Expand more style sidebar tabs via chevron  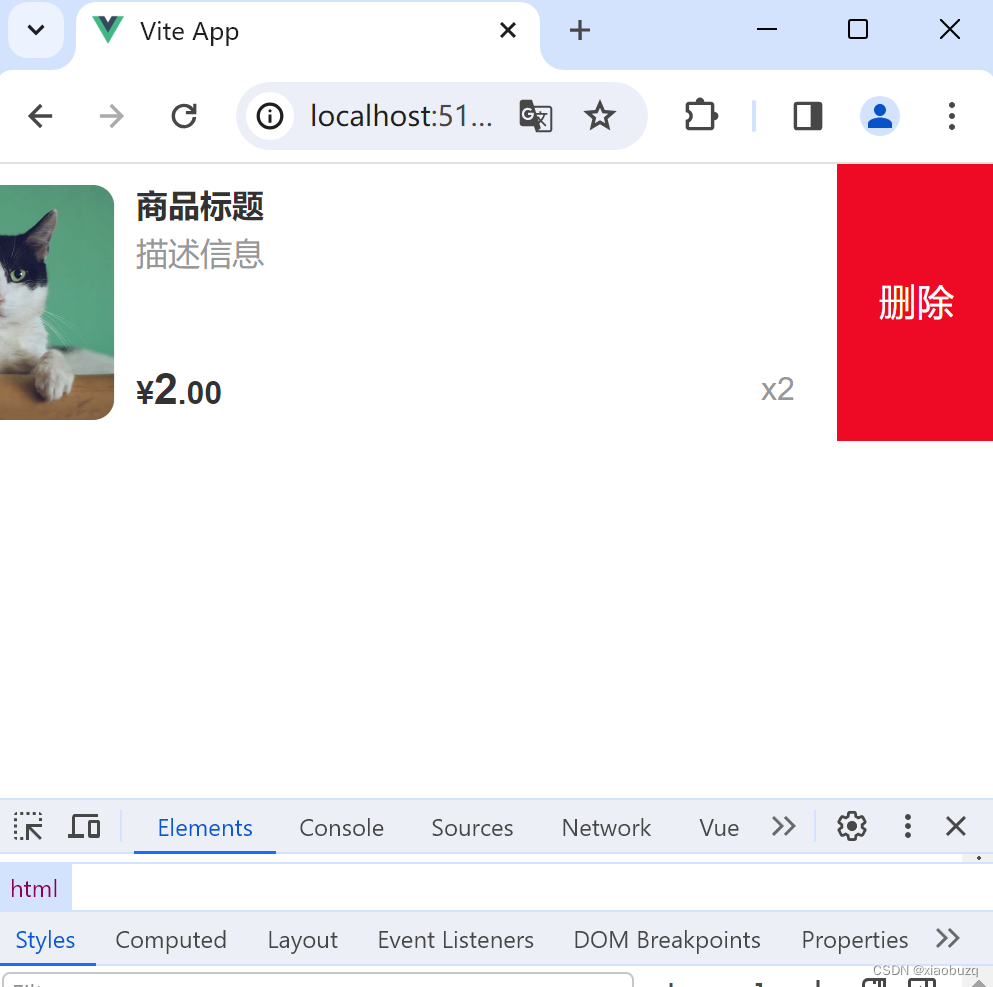pos(946,938)
